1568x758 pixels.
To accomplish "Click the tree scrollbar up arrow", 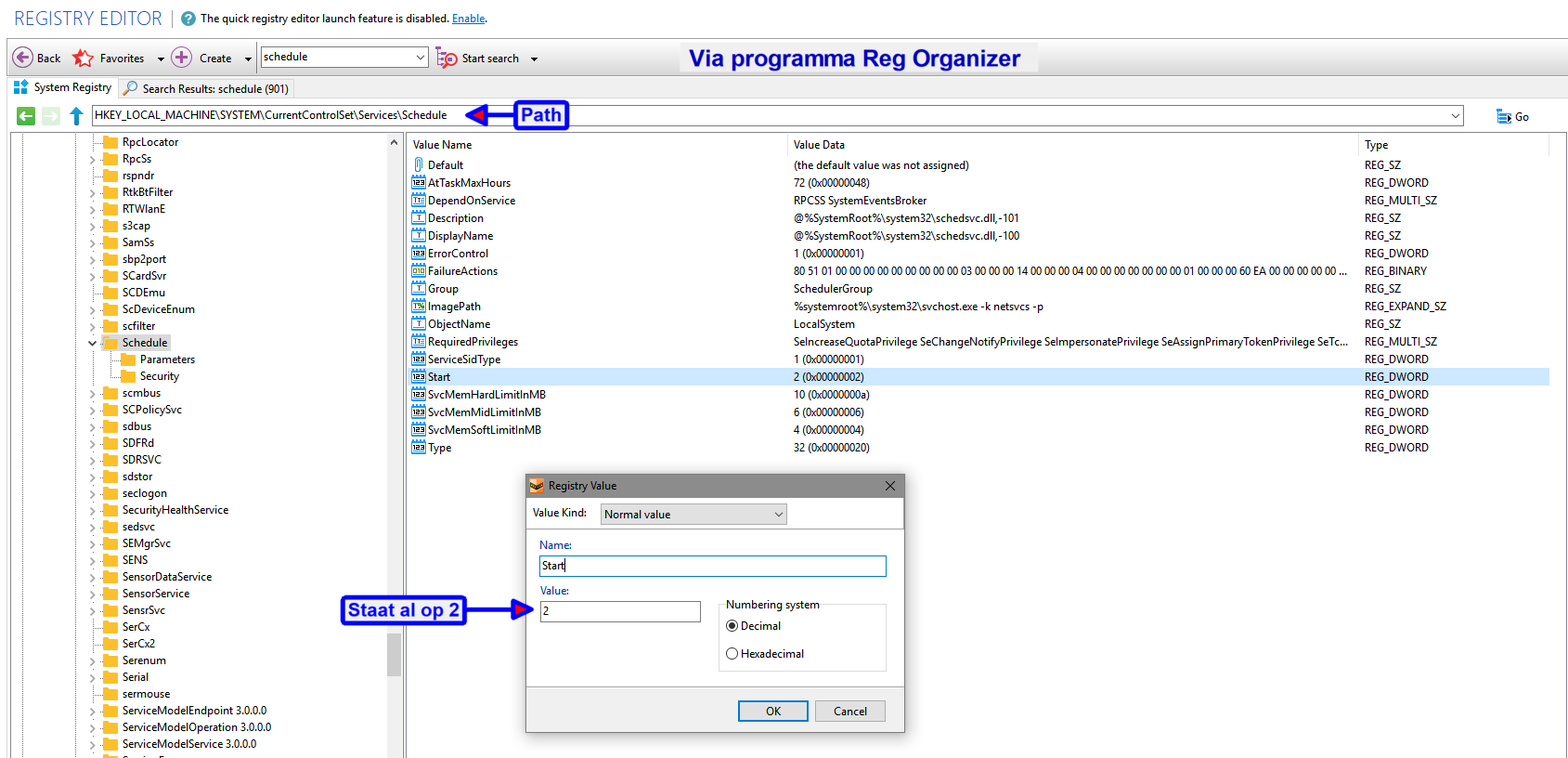I will tap(394, 143).
